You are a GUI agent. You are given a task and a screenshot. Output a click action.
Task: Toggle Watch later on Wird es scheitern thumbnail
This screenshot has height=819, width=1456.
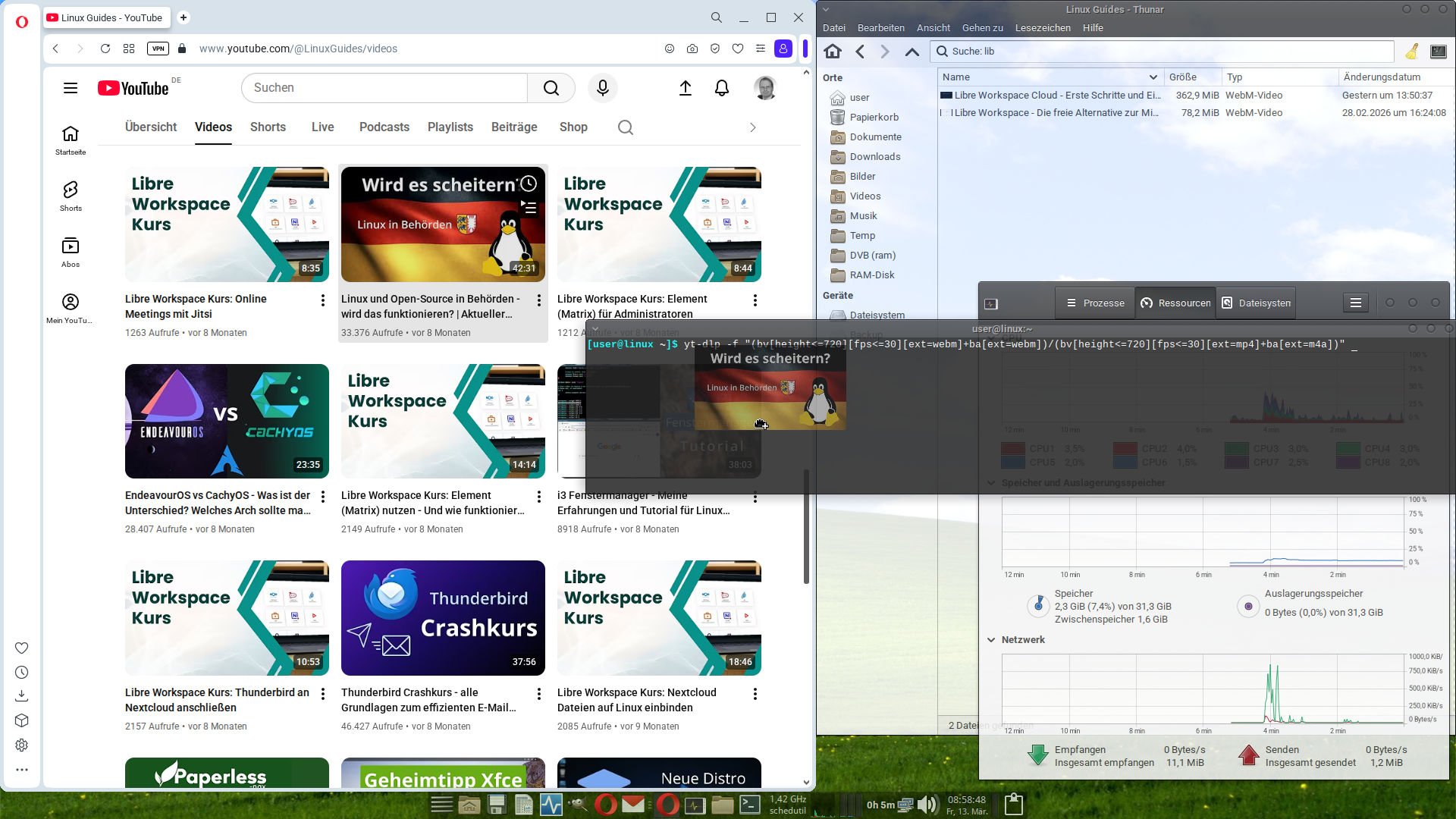tap(529, 184)
